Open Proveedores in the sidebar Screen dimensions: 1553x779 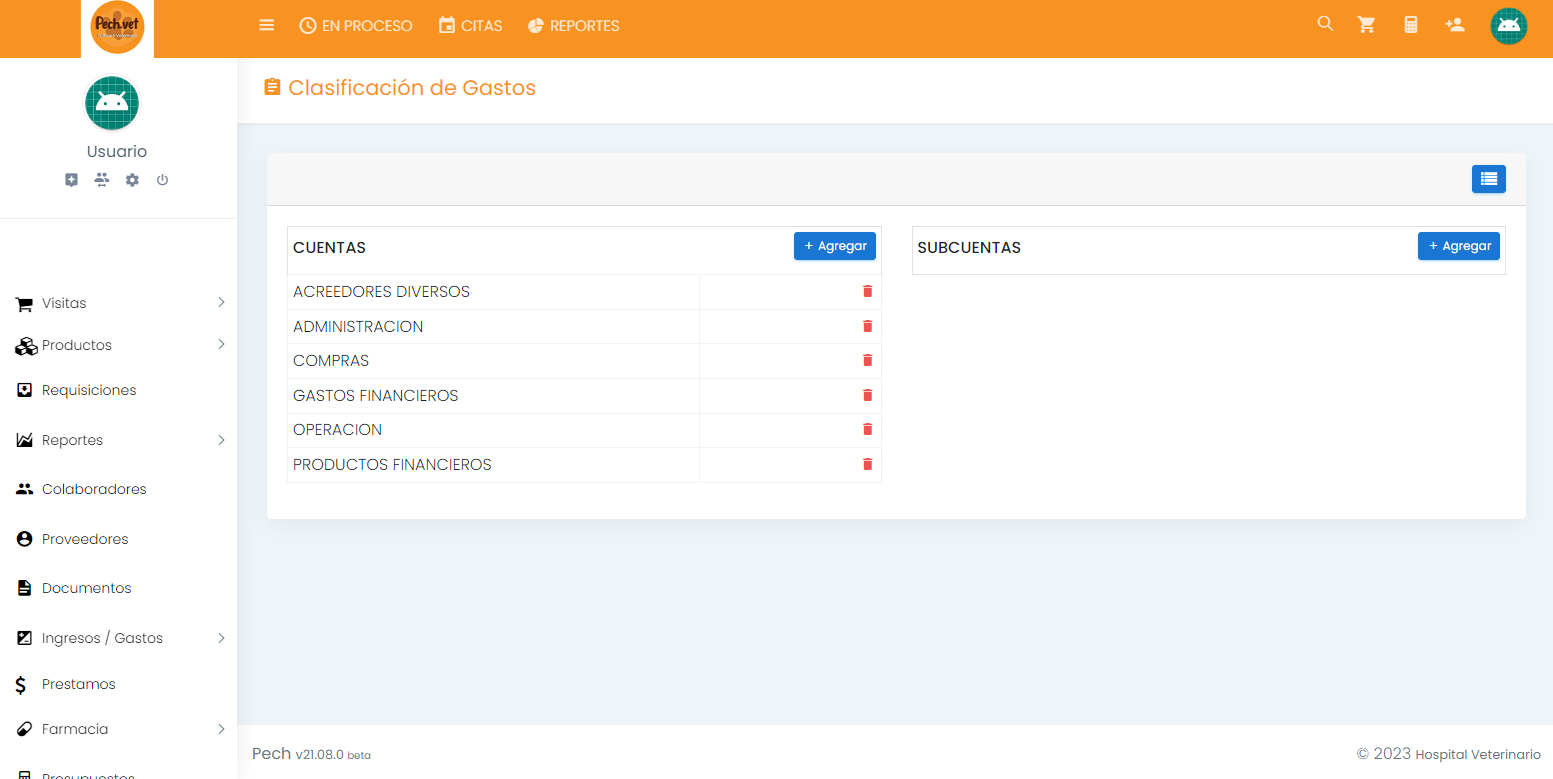click(85, 539)
